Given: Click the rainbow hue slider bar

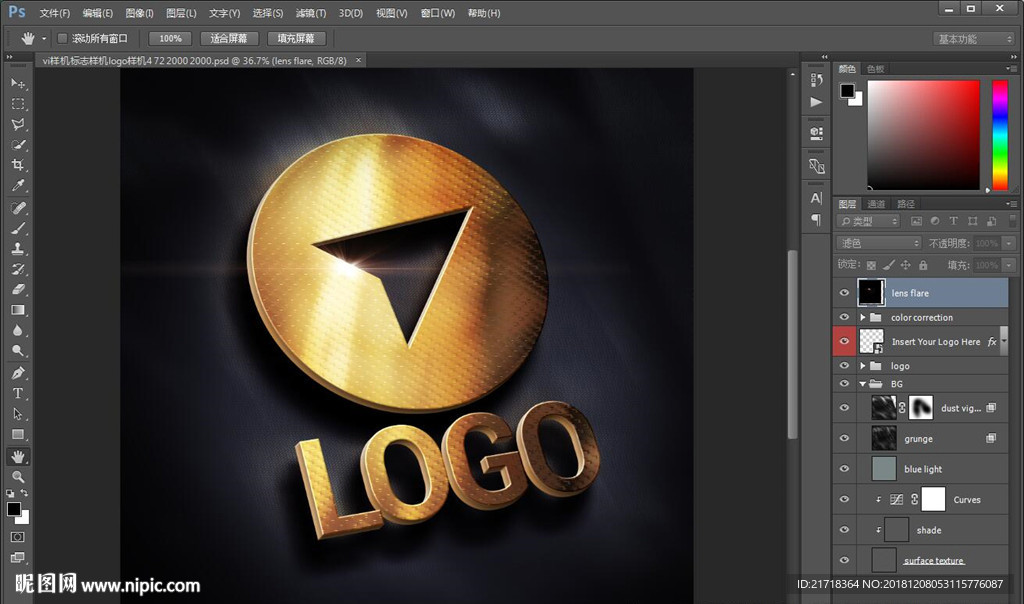Looking at the screenshot, I should tap(999, 135).
